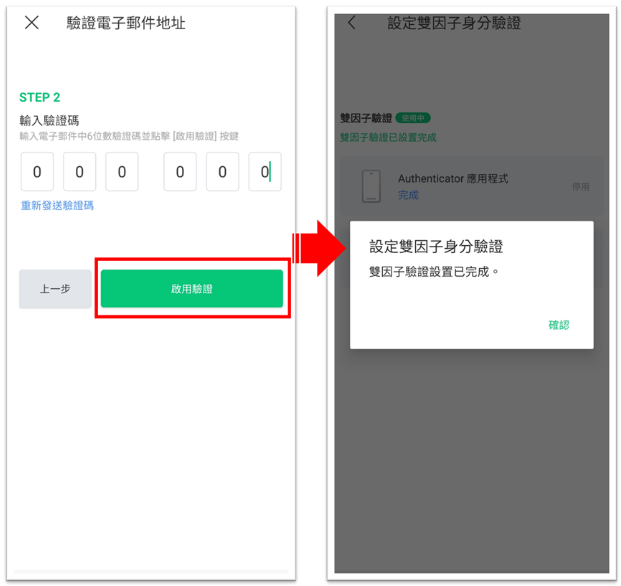Select the first verification code digit box
This screenshot has height=586, width=621.
click(x=37, y=171)
